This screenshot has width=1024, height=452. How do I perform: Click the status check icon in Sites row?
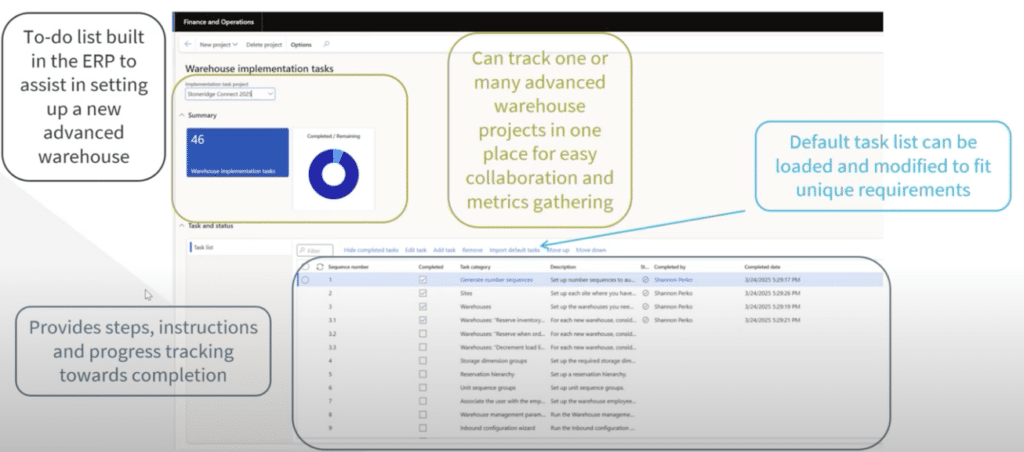[x=645, y=294]
